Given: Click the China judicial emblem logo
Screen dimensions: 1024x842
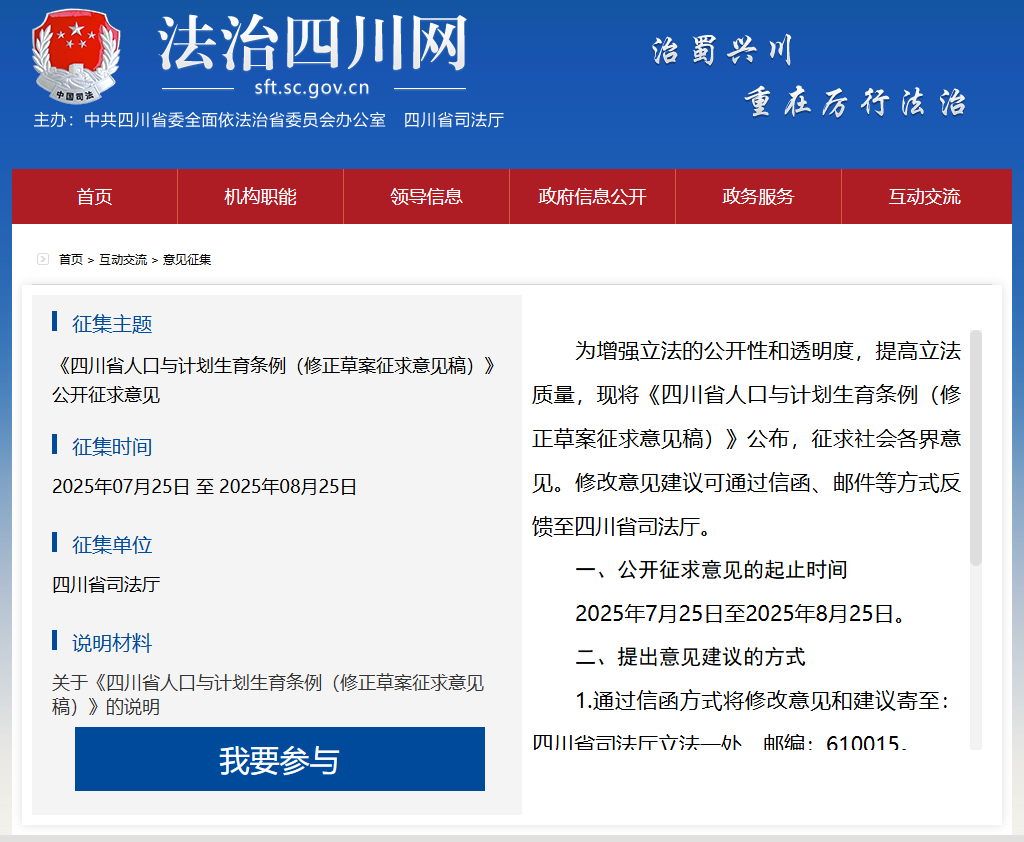Looking at the screenshot, I should coord(75,56).
